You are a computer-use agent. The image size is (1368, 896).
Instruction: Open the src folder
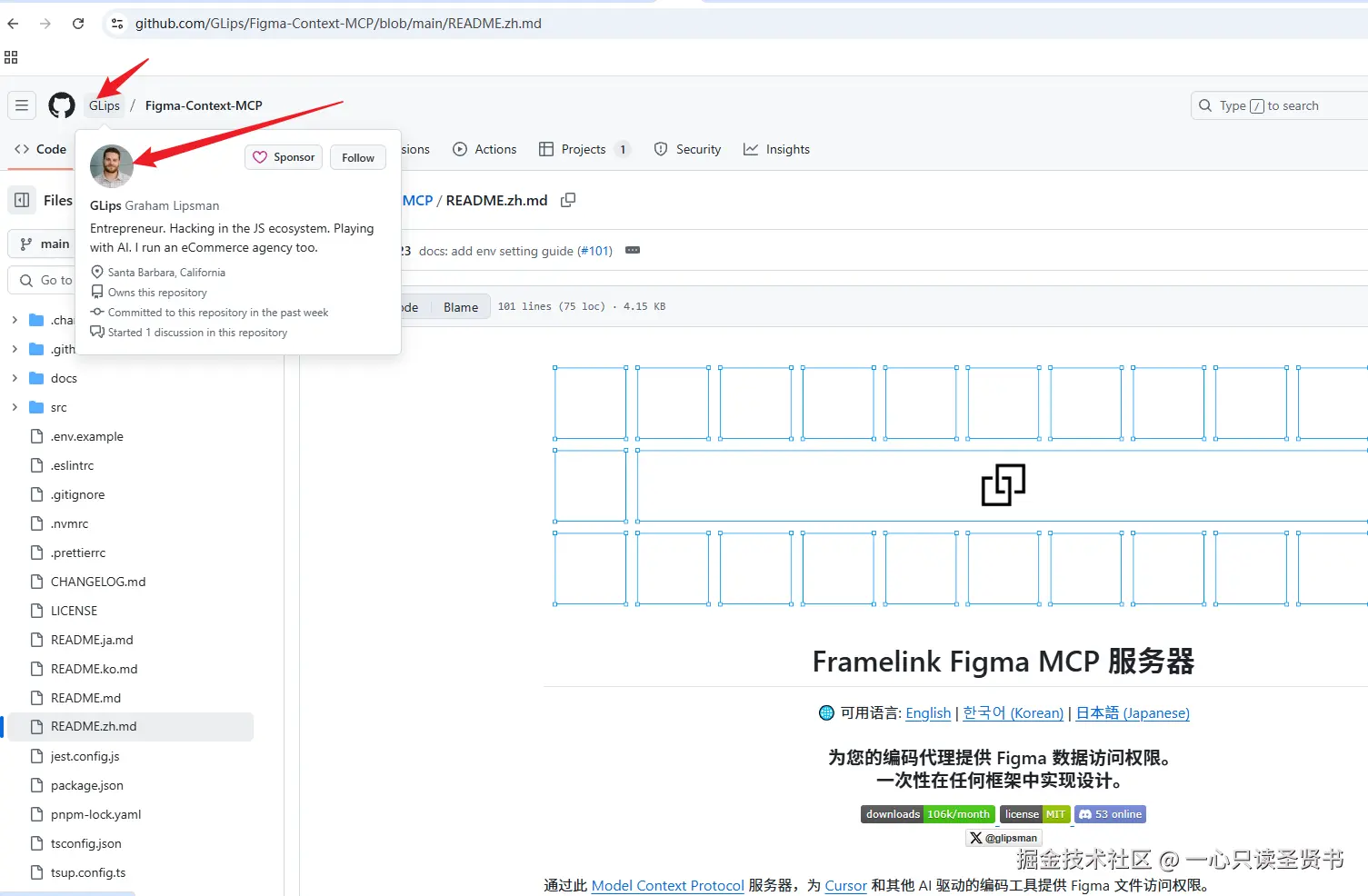[58, 407]
